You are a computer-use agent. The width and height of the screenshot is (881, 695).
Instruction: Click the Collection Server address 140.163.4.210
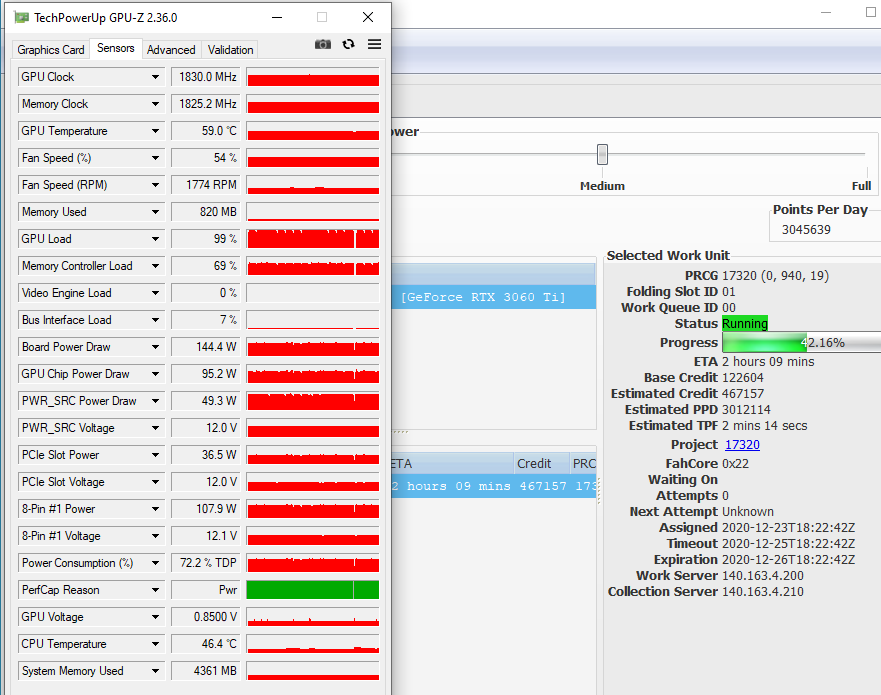coord(762,592)
